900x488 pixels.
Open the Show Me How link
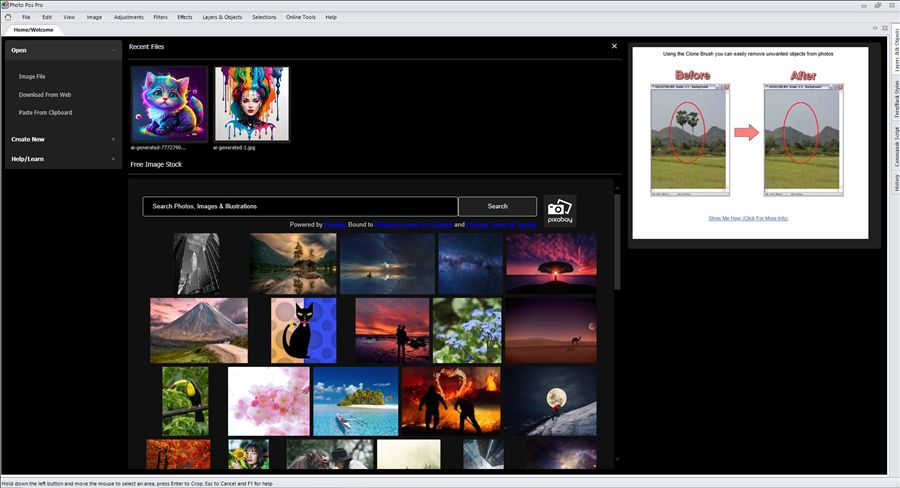[748, 217]
